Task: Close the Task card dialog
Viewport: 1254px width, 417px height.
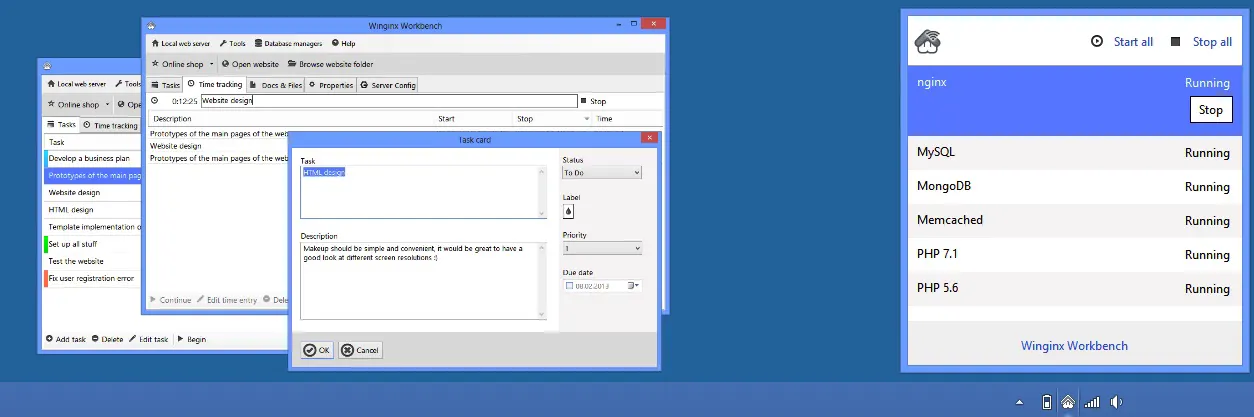Action: [x=649, y=139]
